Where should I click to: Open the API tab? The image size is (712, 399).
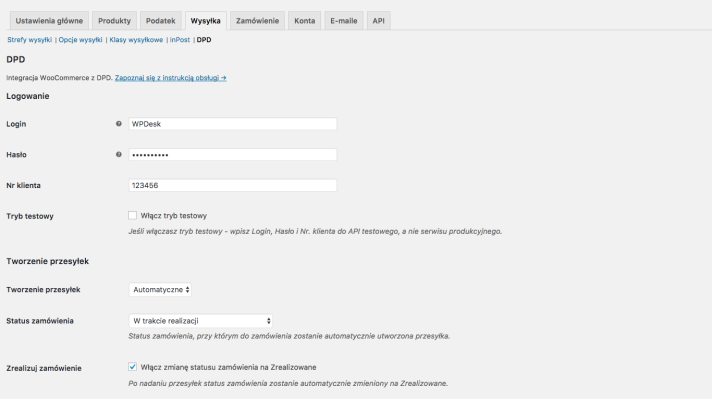379,21
